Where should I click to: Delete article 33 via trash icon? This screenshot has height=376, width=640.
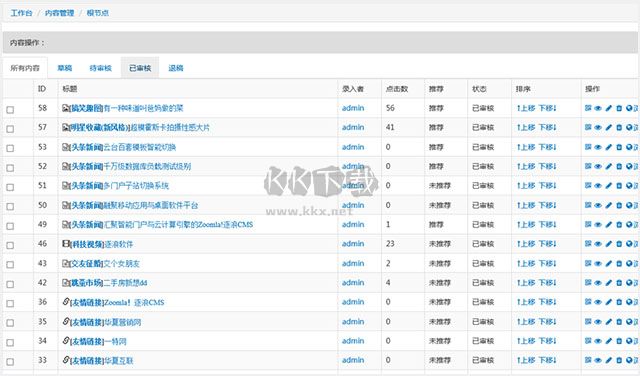point(619,360)
